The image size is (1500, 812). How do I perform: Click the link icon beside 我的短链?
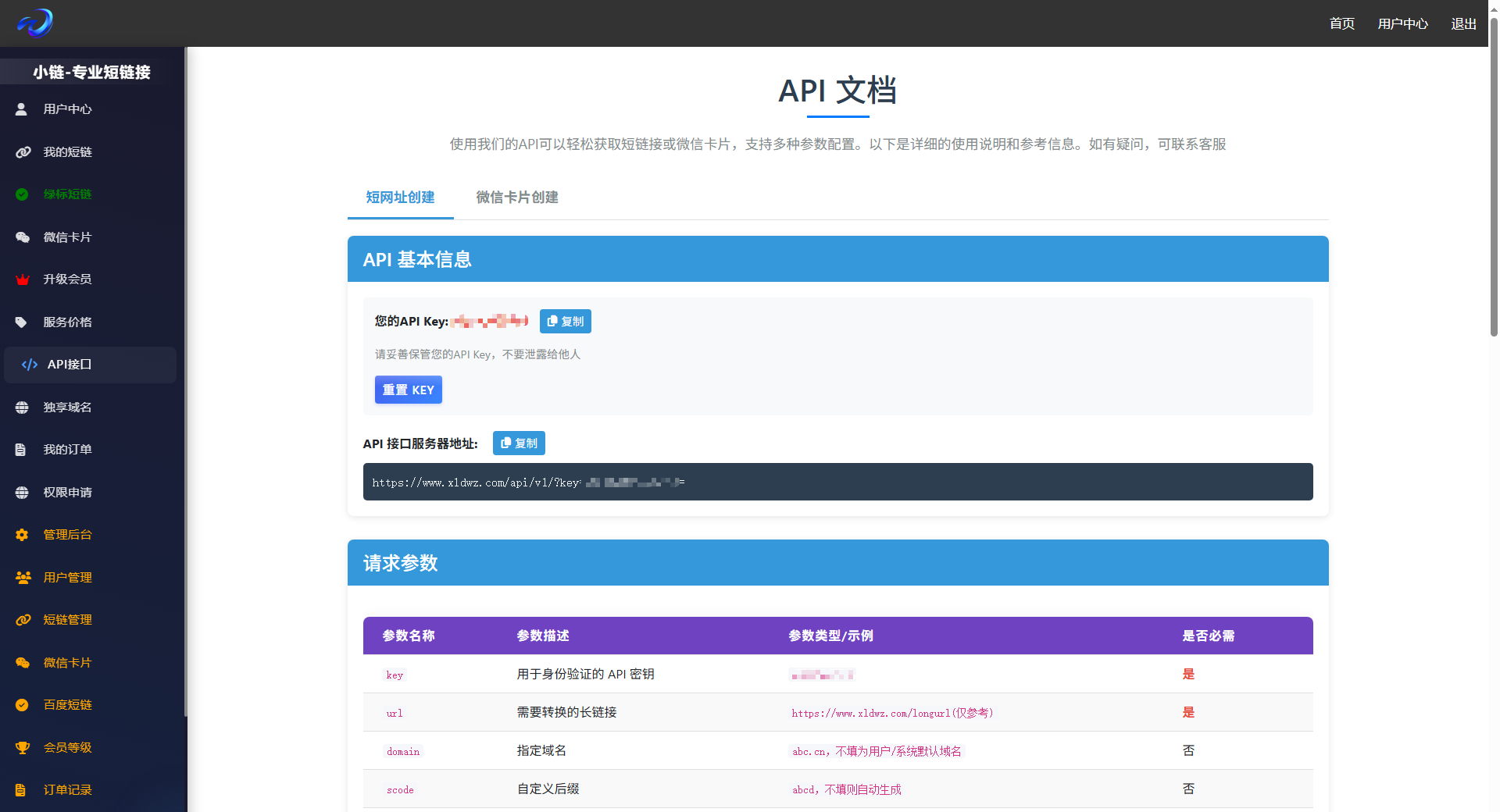pos(23,152)
